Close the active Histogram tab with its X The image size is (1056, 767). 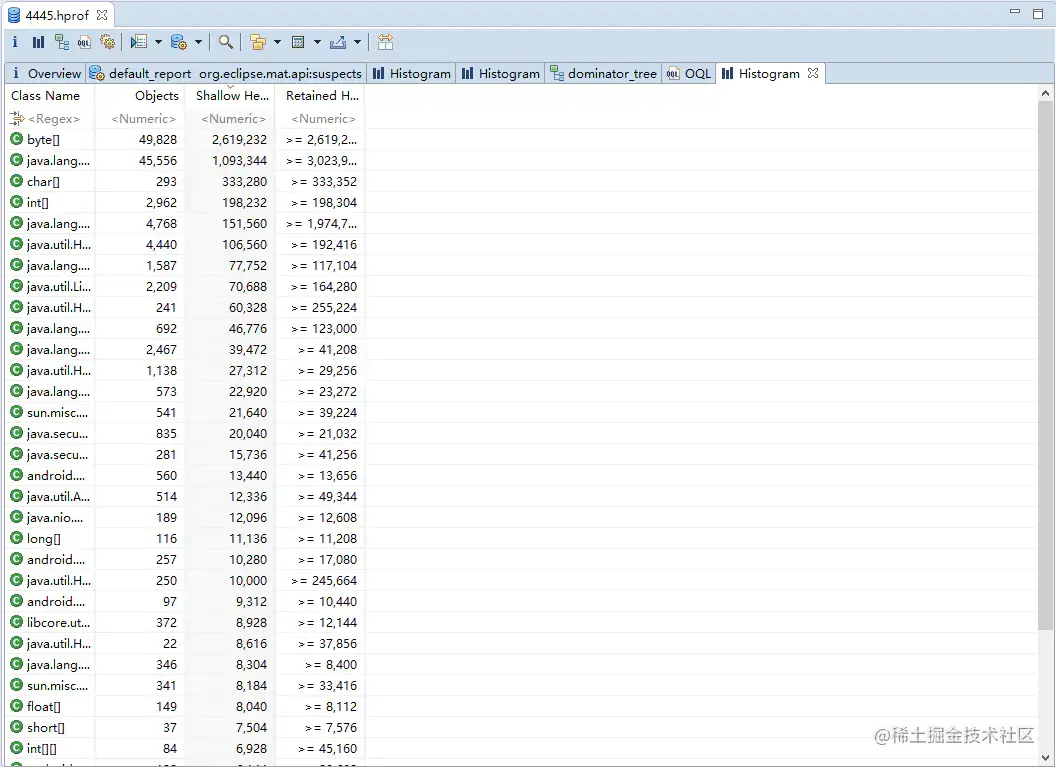[x=813, y=73]
